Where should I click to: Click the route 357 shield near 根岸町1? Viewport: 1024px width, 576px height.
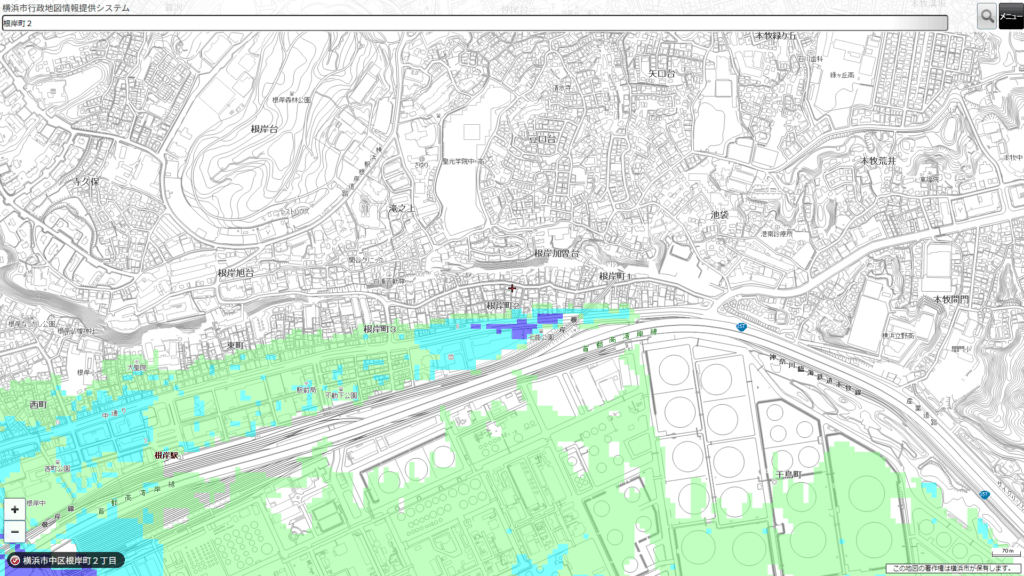click(x=741, y=327)
